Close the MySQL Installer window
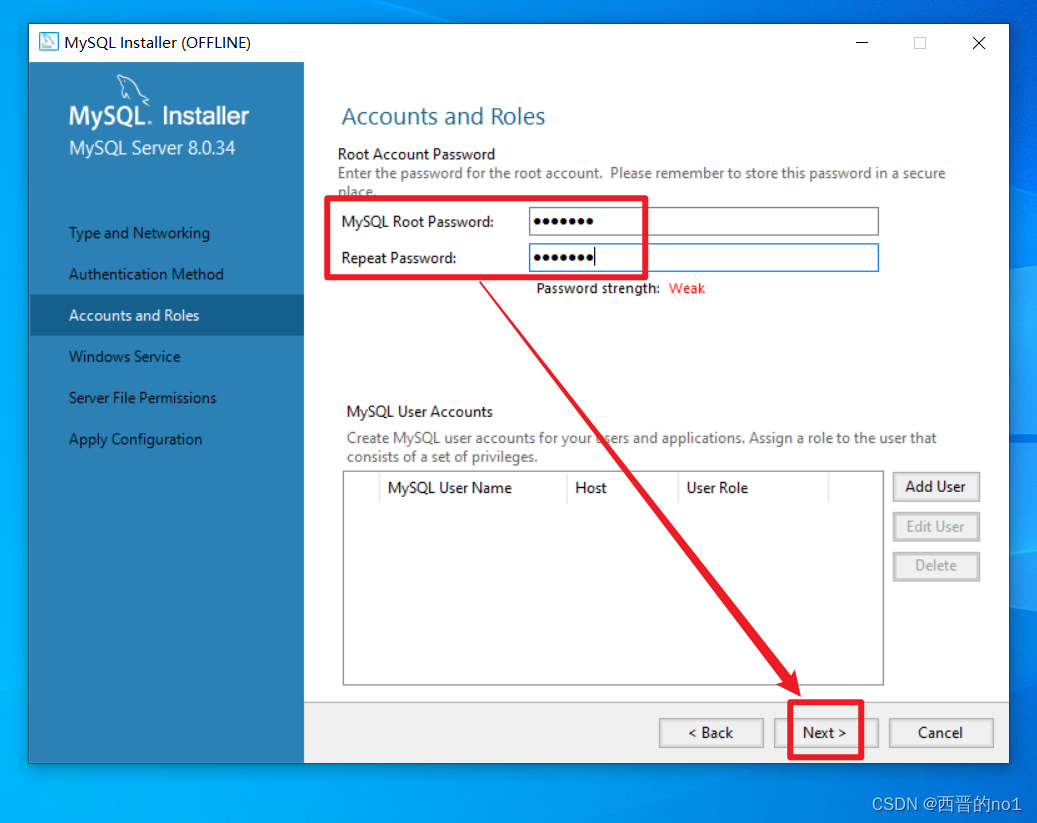 click(x=979, y=42)
